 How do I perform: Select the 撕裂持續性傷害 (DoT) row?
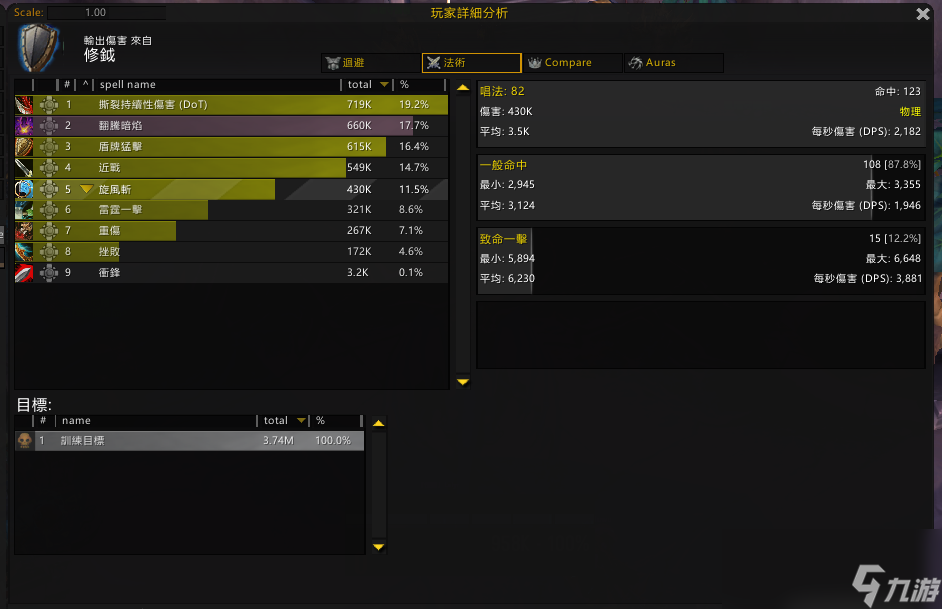(x=231, y=105)
